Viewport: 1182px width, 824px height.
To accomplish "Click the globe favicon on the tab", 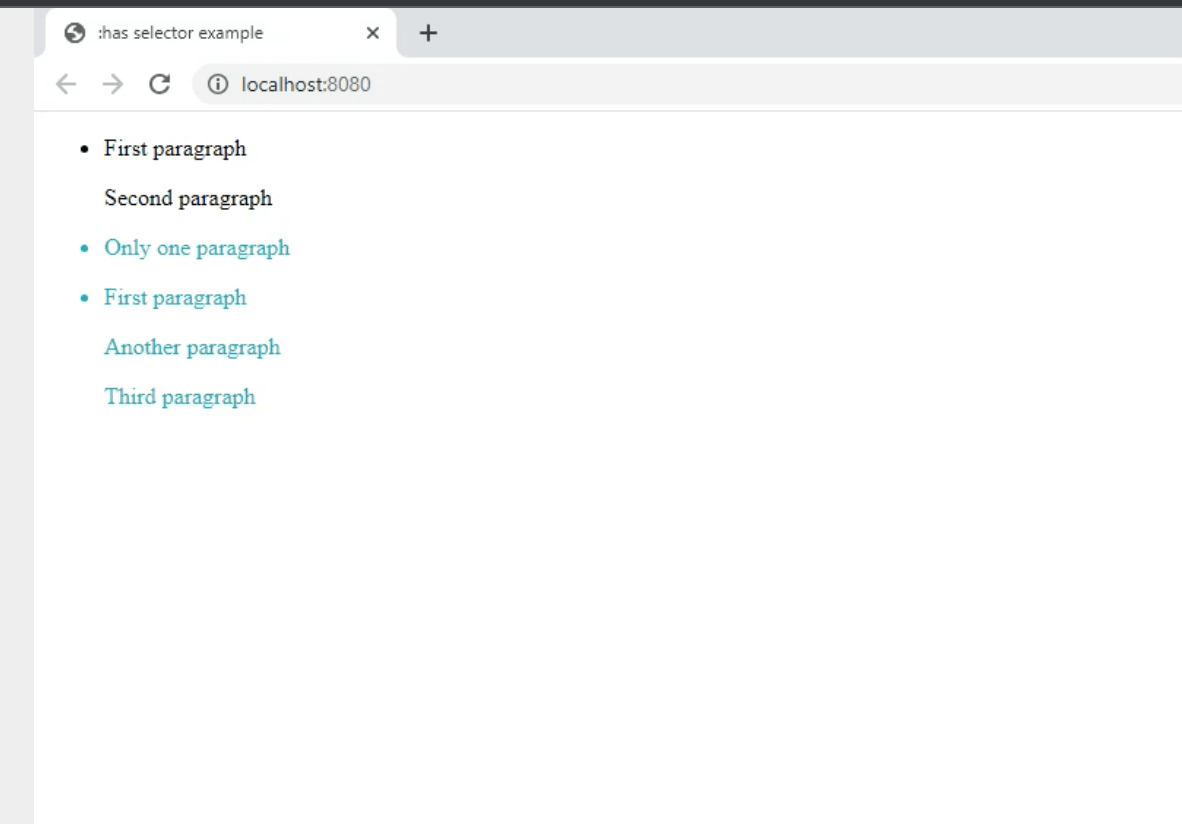I will [74, 33].
